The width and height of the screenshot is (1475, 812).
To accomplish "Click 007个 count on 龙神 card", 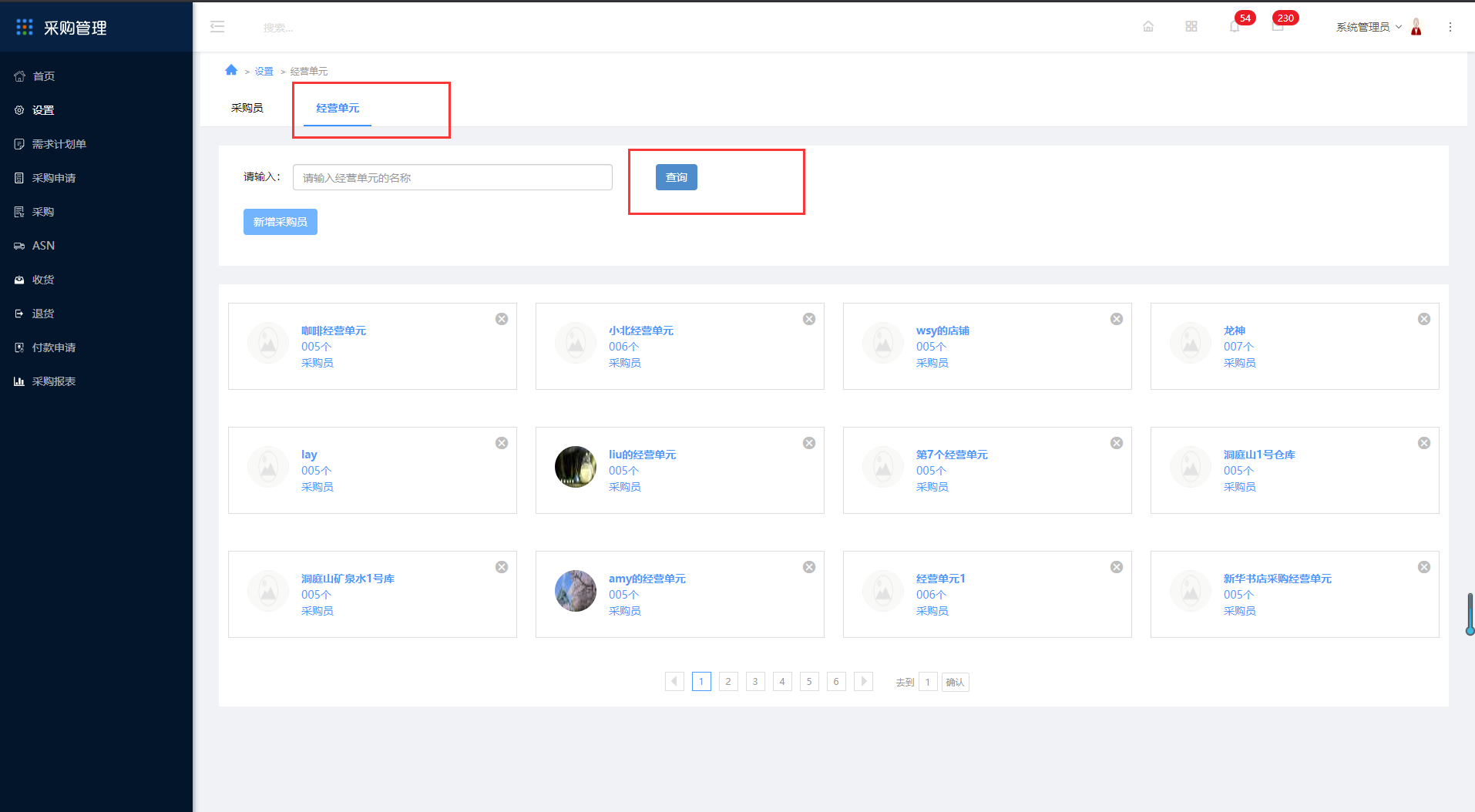I will point(1238,347).
